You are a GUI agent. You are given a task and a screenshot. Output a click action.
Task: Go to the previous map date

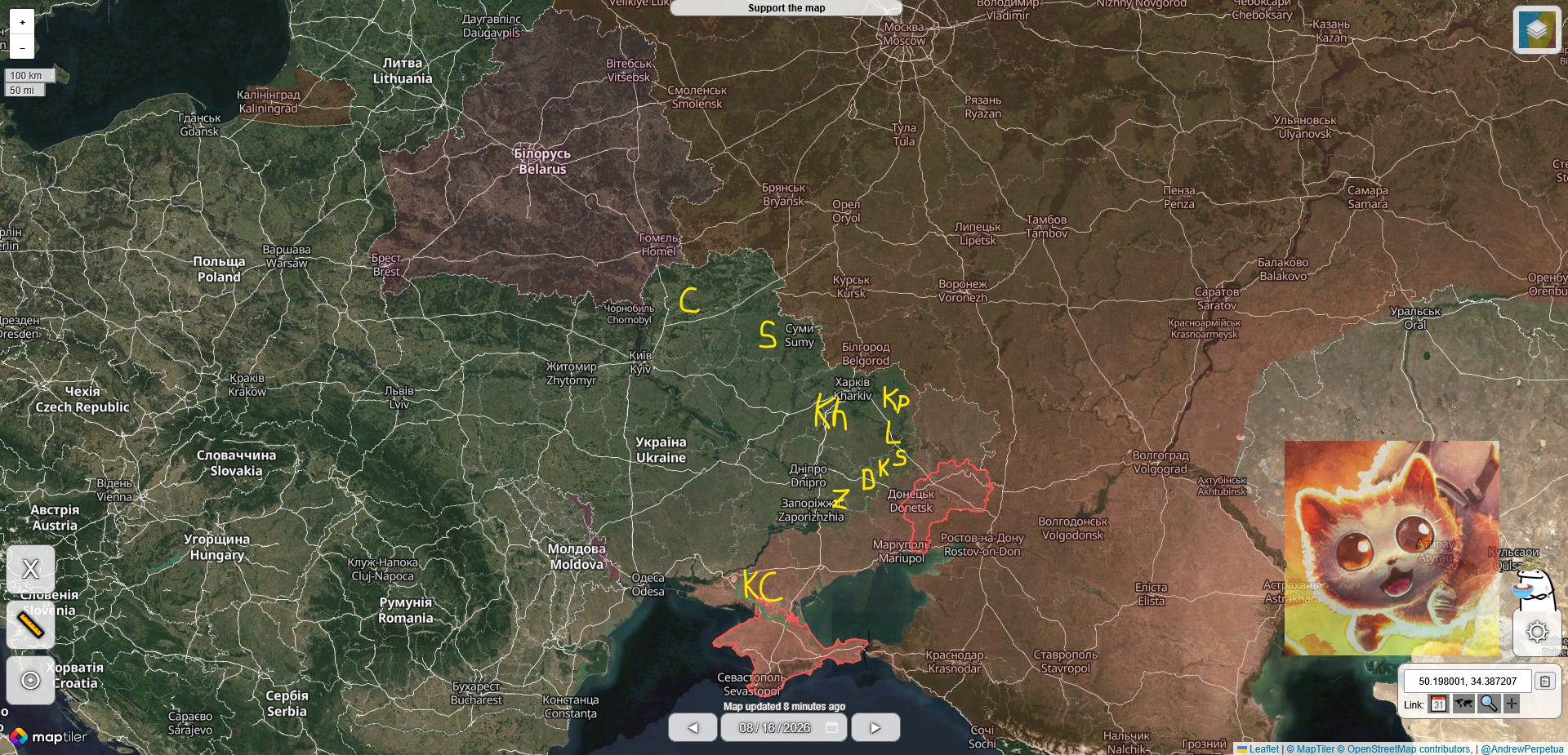tap(693, 727)
